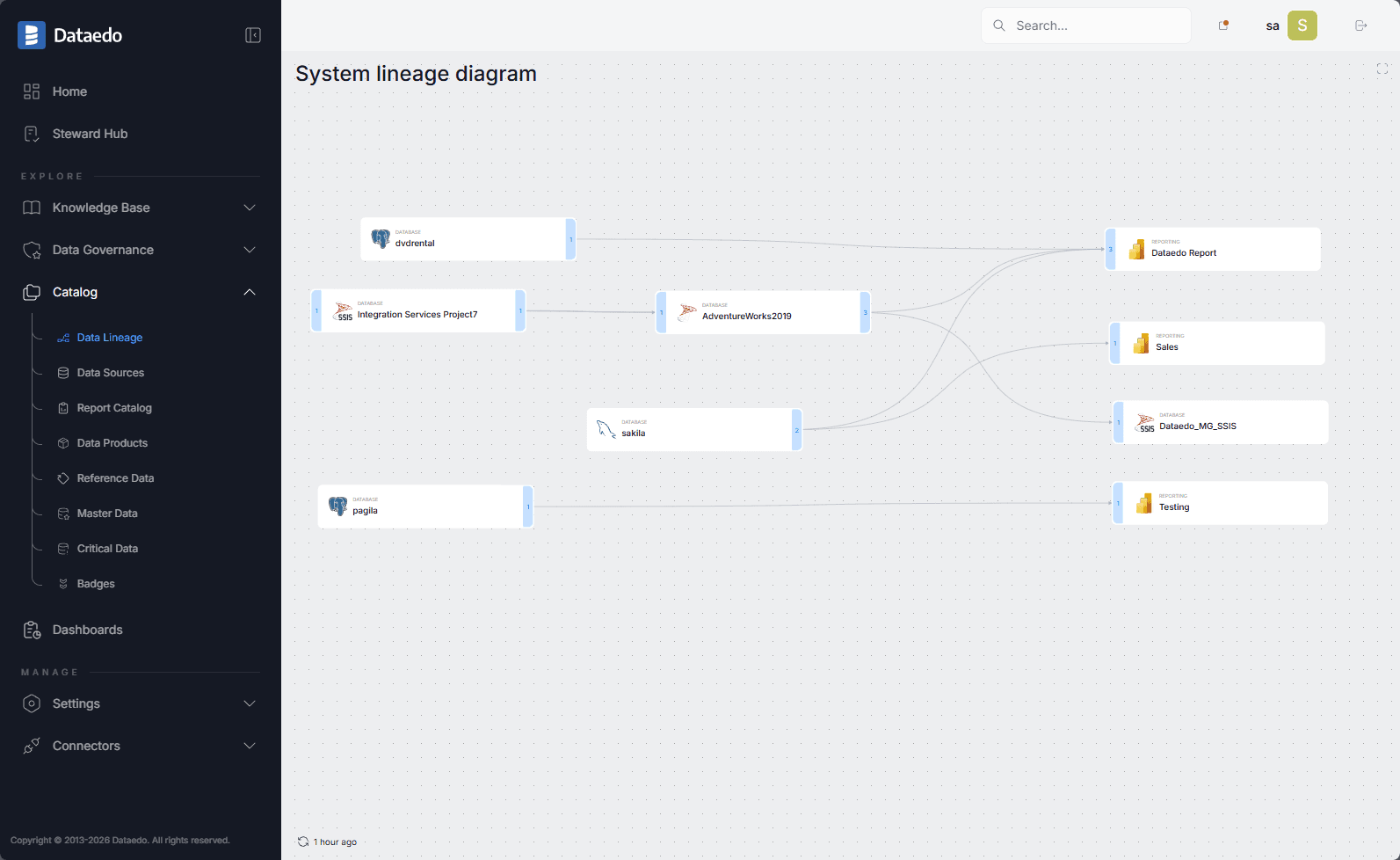
Task: Click the Dataedo logo icon
Action: click(32, 35)
